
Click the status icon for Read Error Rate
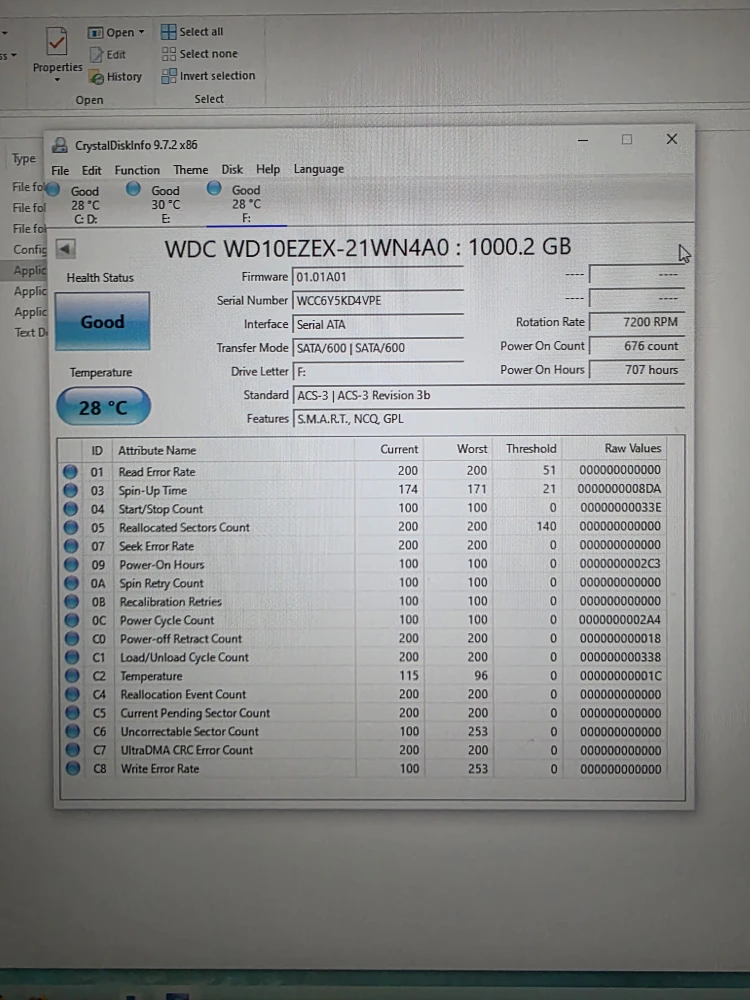click(x=71, y=472)
